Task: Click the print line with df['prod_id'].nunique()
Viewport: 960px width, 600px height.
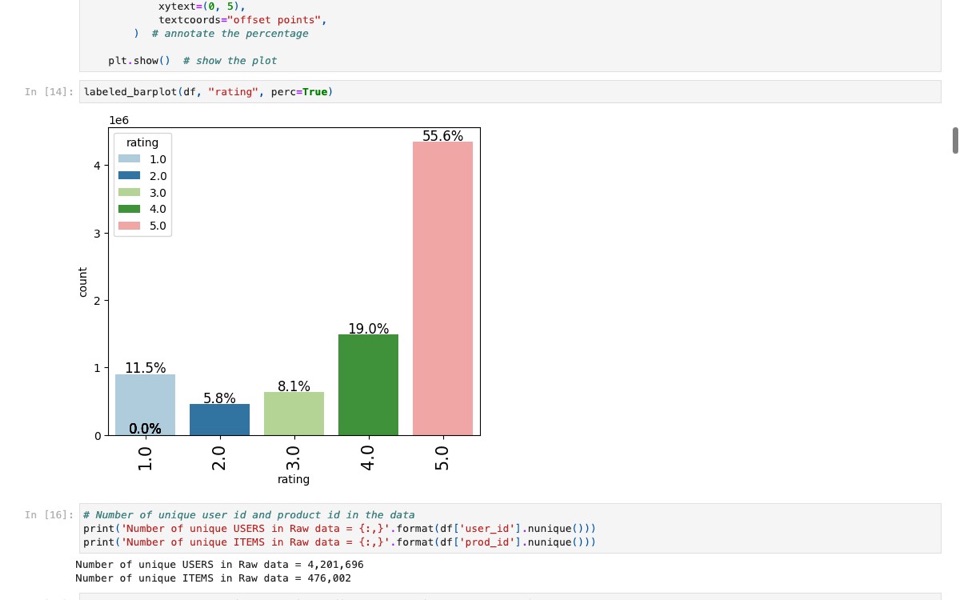Action: coord(339,542)
